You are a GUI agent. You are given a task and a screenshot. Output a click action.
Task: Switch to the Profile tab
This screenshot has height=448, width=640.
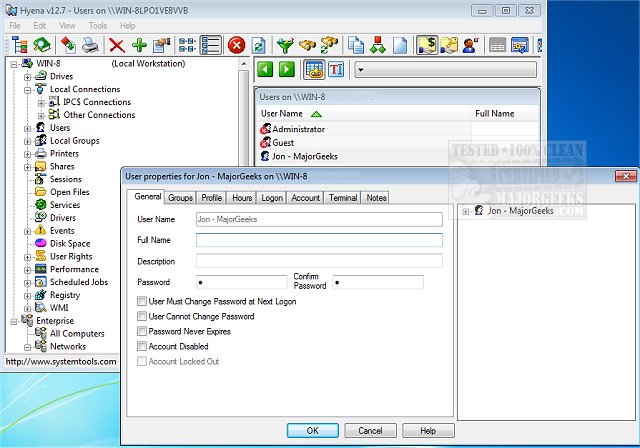coord(211,198)
